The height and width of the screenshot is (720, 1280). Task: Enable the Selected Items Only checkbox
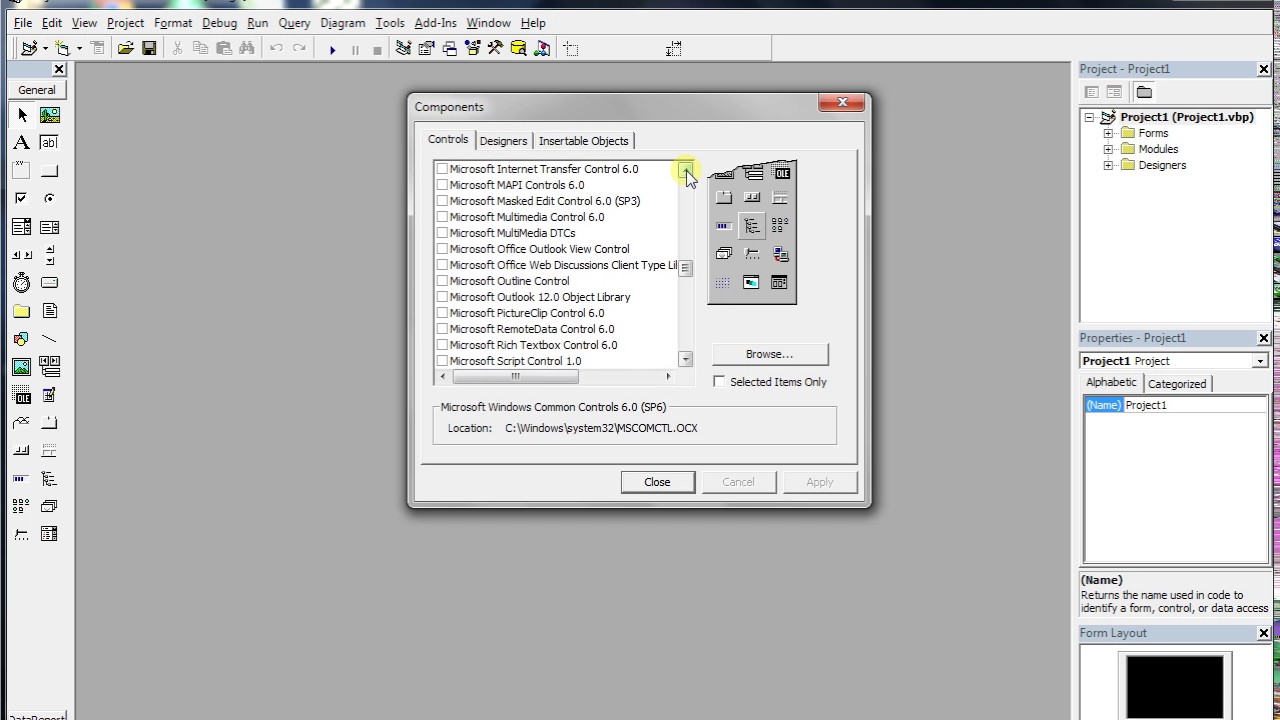pyautogui.click(x=719, y=382)
